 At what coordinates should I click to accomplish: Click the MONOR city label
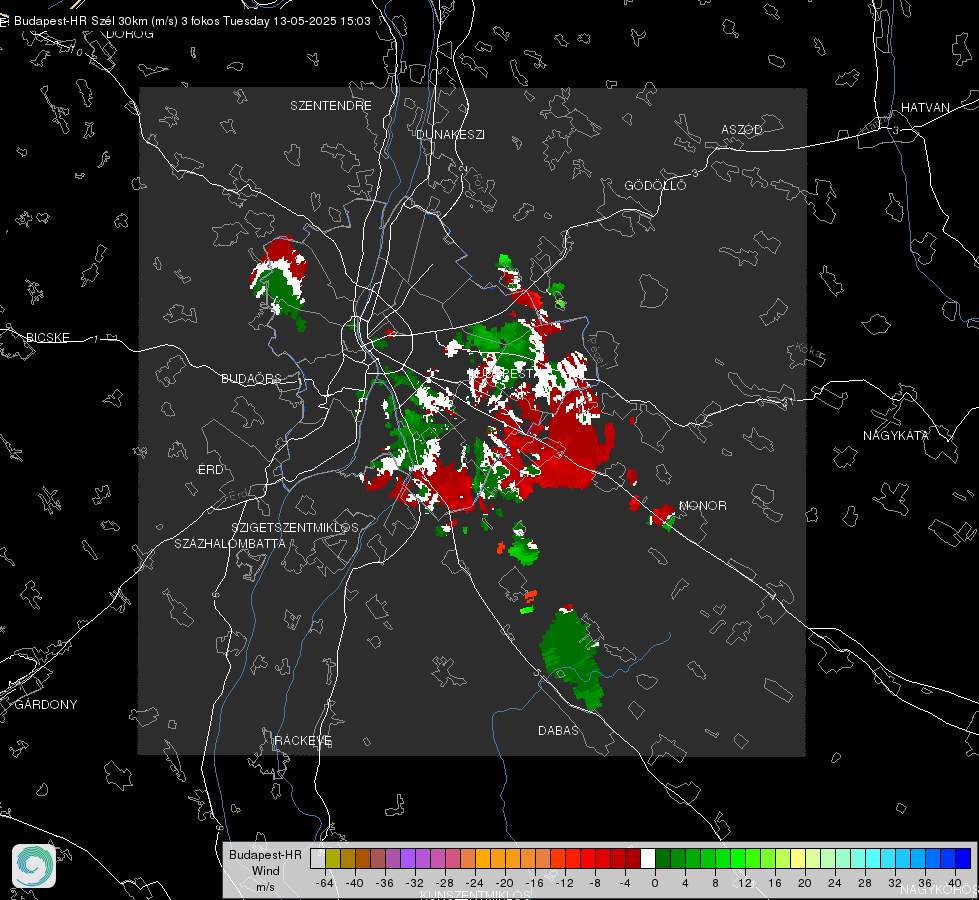pos(702,505)
